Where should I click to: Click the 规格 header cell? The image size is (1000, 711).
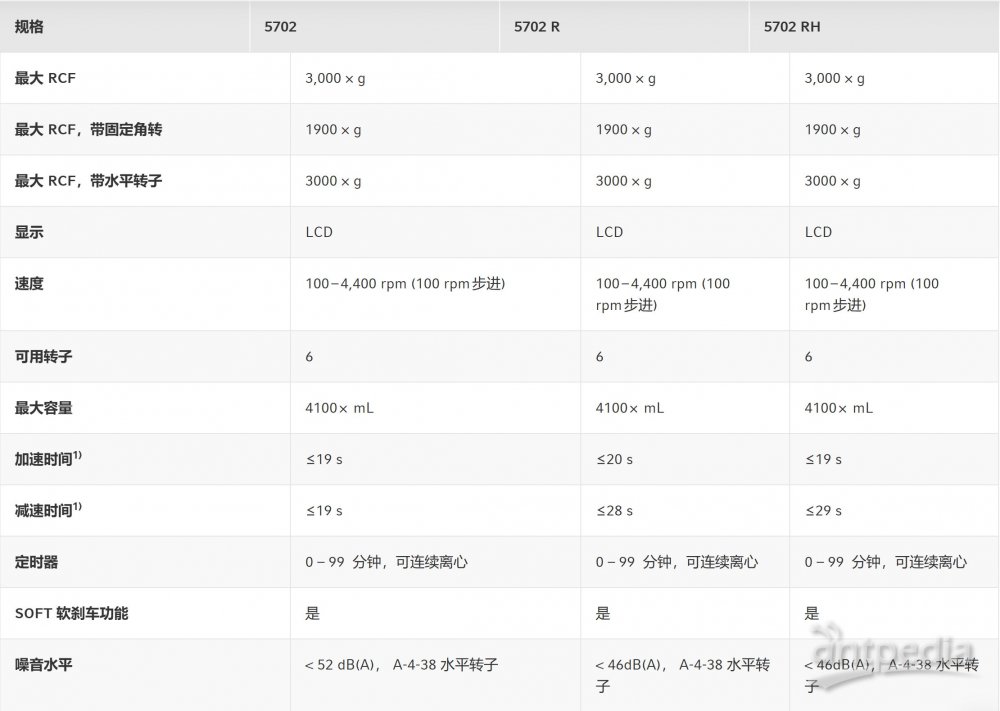tap(29, 27)
